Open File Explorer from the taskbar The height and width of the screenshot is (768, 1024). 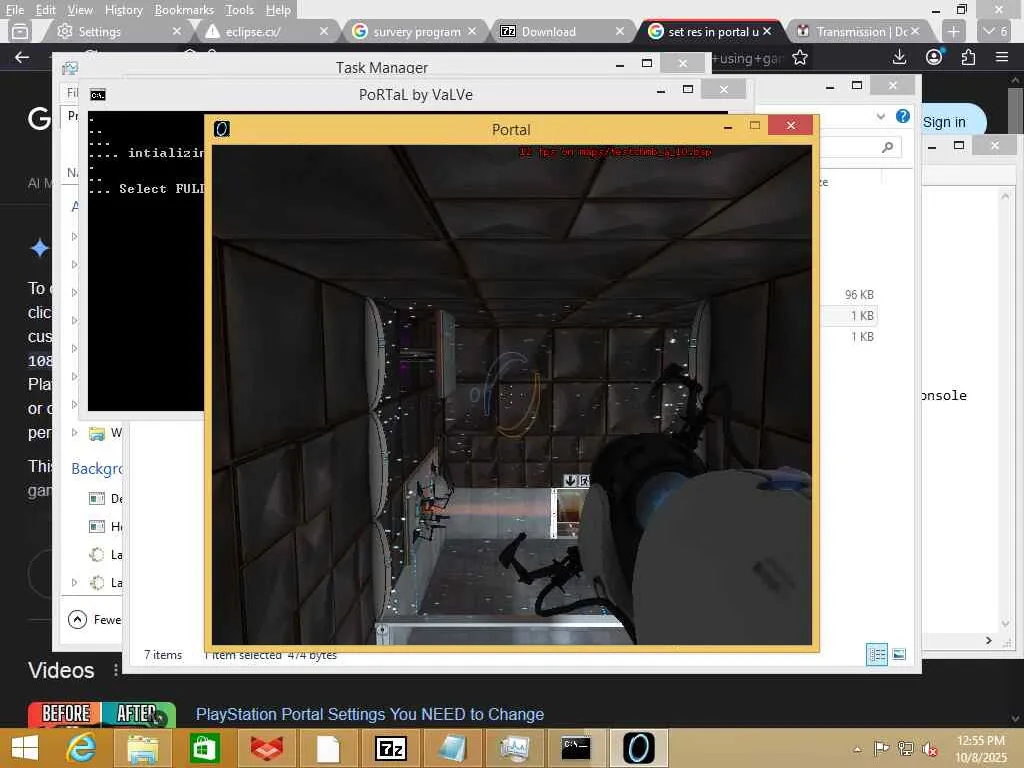pyautogui.click(x=142, y=748)
